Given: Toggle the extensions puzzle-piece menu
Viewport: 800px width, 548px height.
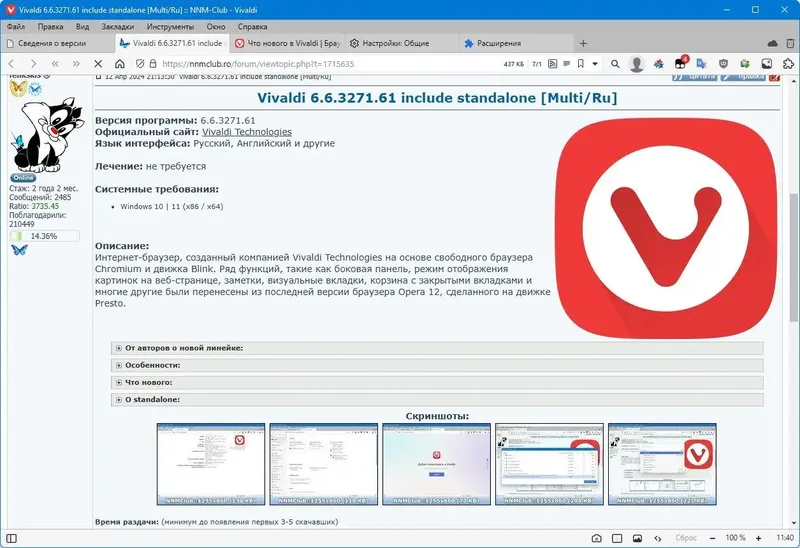Looking at the screenshot, I should pyautogui.click(x=788, y=64).
